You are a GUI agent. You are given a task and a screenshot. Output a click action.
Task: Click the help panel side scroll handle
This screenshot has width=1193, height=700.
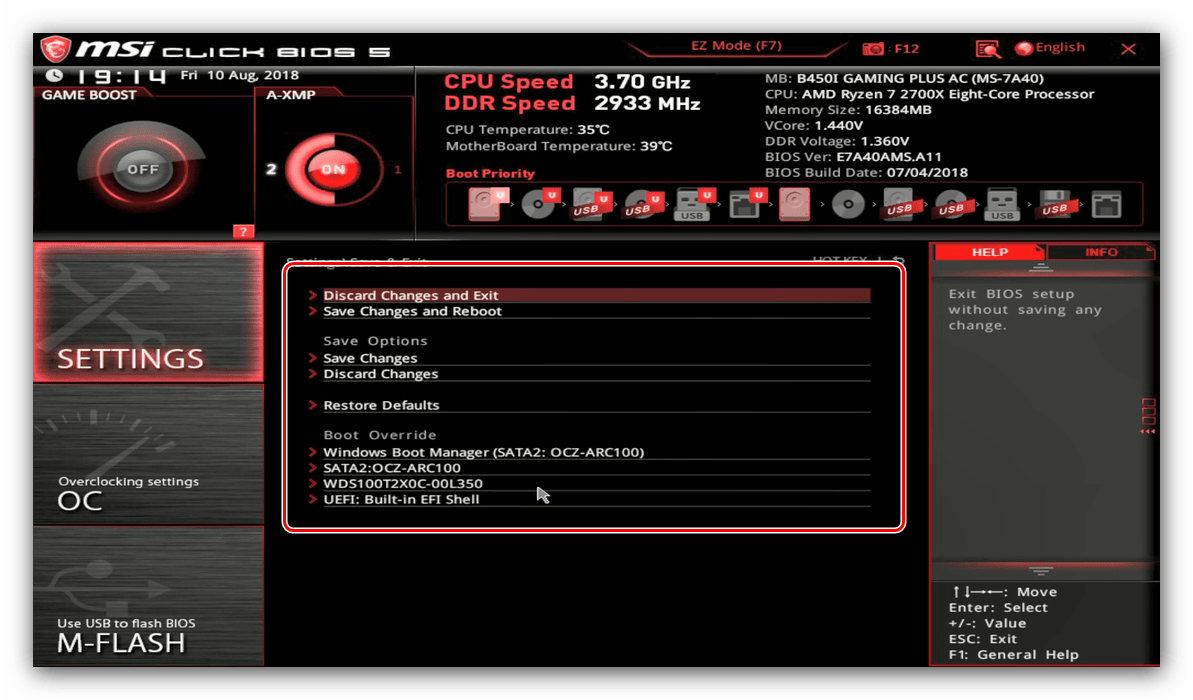point(1148,415)
